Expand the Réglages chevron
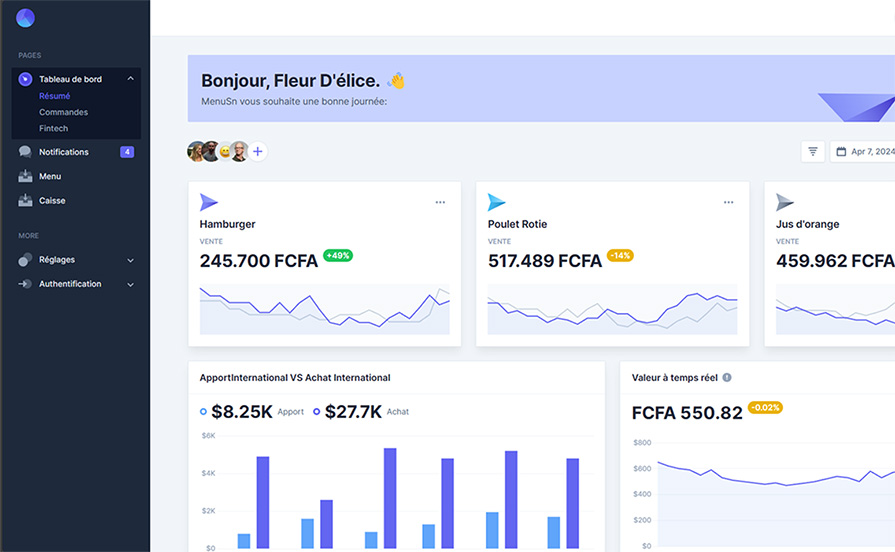The image size is (895, 552). click(130, 260)
